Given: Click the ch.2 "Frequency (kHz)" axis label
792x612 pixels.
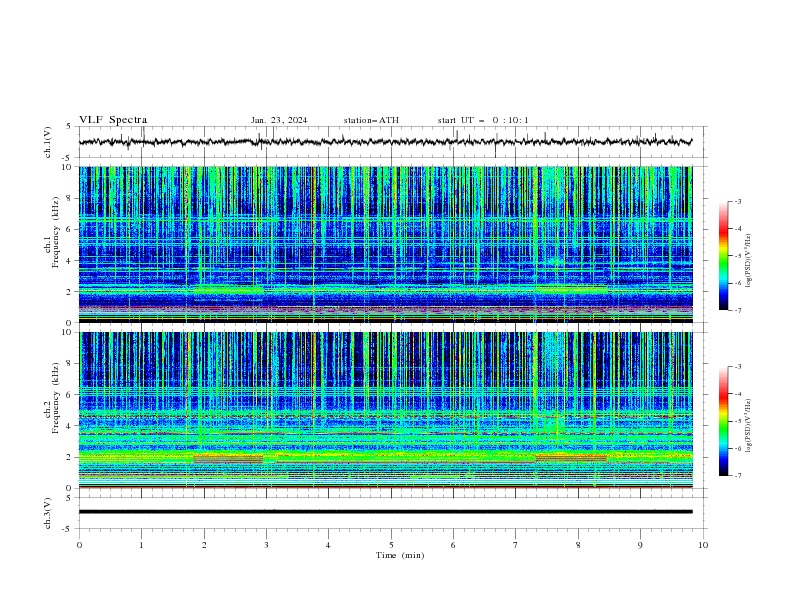Looking at the screenshot, I should click(x=55, y=398).
